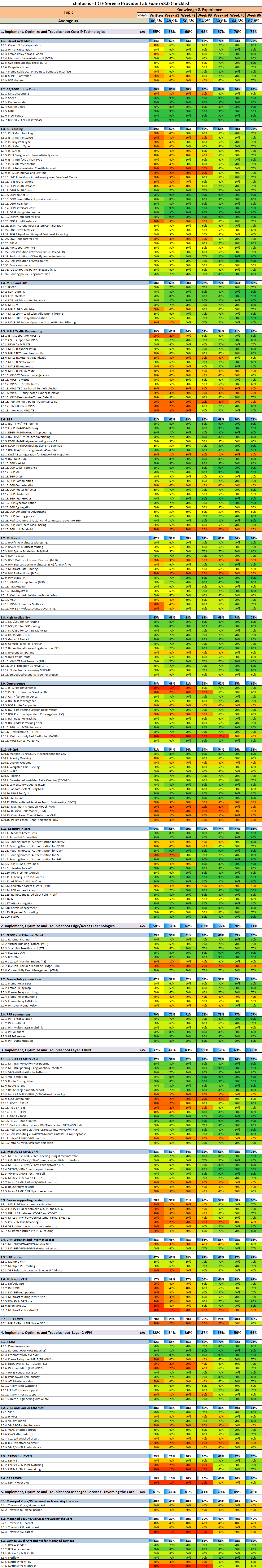Select the '1.9. Convergence' heading
The width and height of the screenshot is (262, 1568).
point(68,683)
